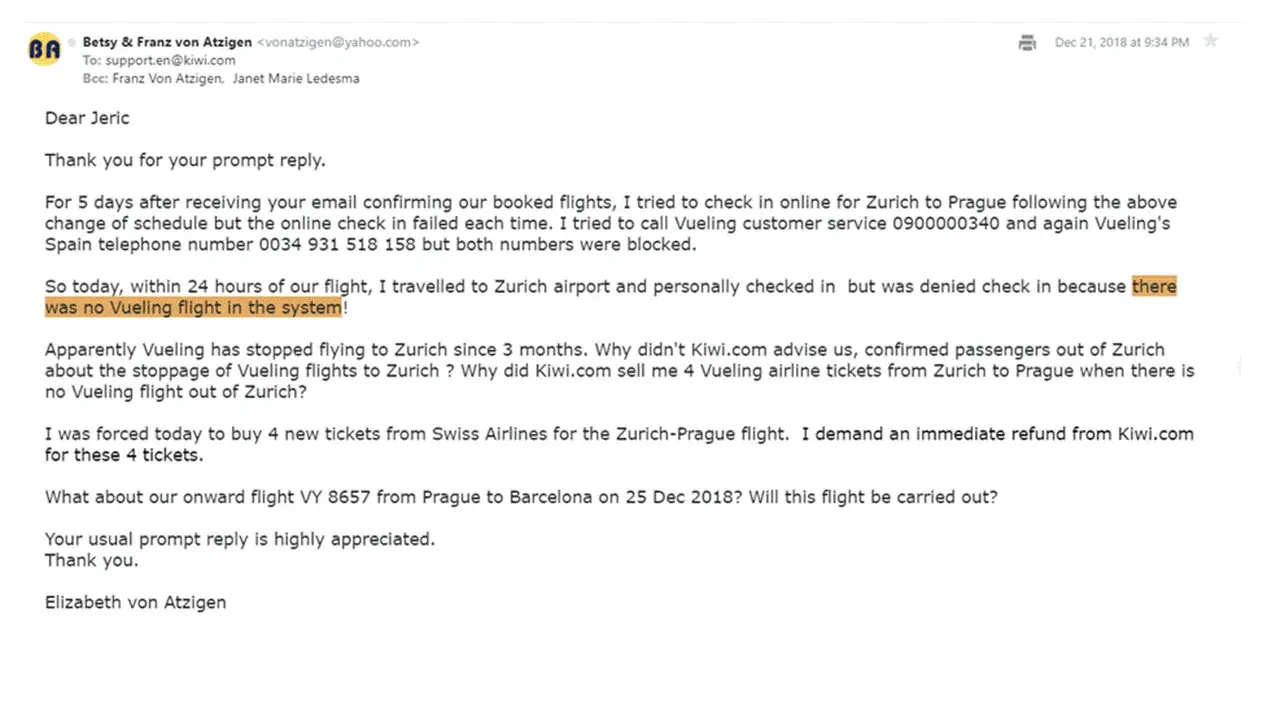
Task: Click the Dec 21, 2018 timestamp
Action: tap(1121, 42)
